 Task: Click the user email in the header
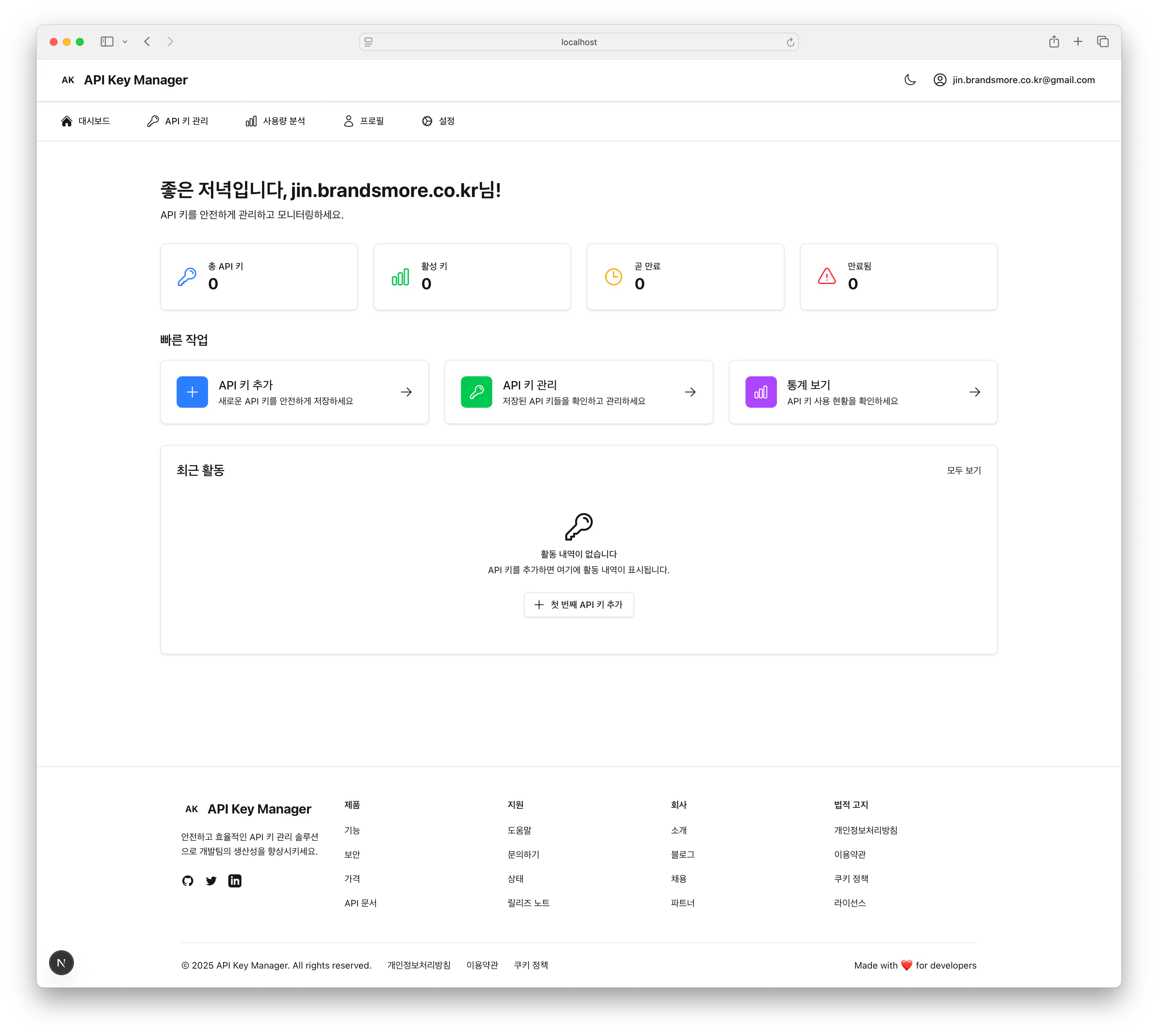(1023, 80)
